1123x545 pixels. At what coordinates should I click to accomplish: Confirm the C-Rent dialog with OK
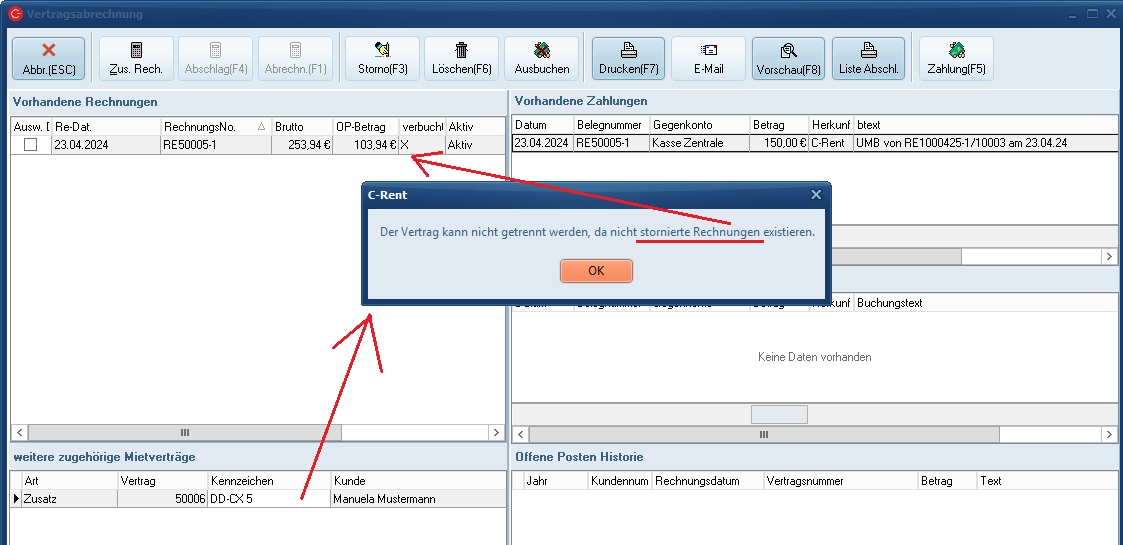pos(596,271)
